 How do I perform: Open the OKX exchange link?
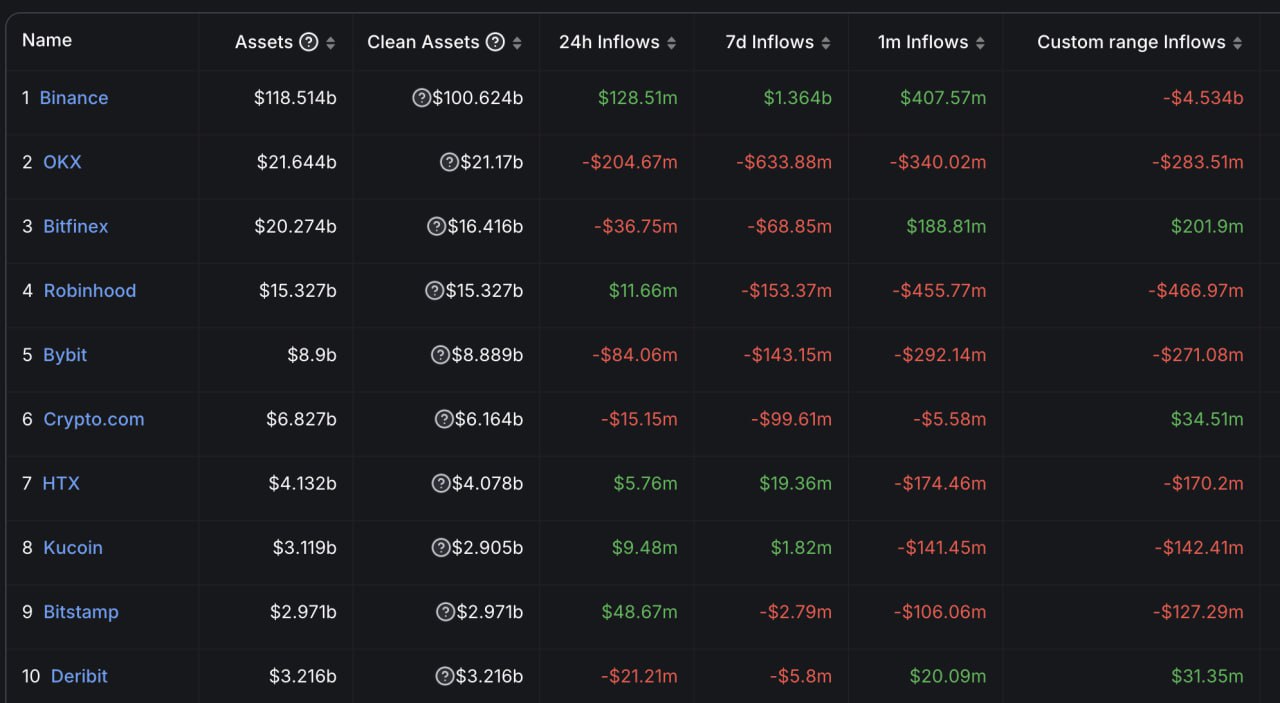62,162
